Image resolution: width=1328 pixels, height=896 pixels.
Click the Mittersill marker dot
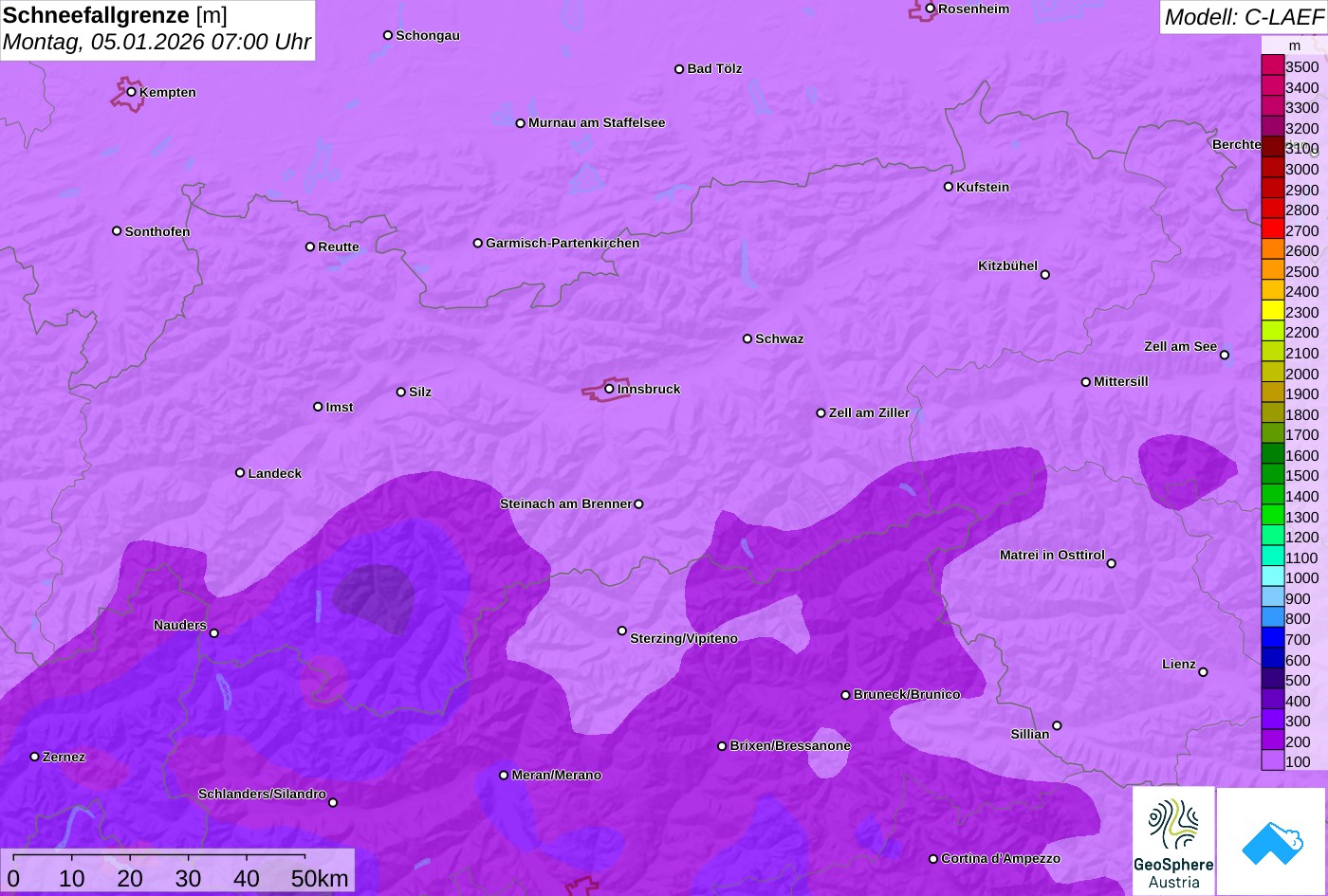pyautogui.click(x=1086, y=382)
